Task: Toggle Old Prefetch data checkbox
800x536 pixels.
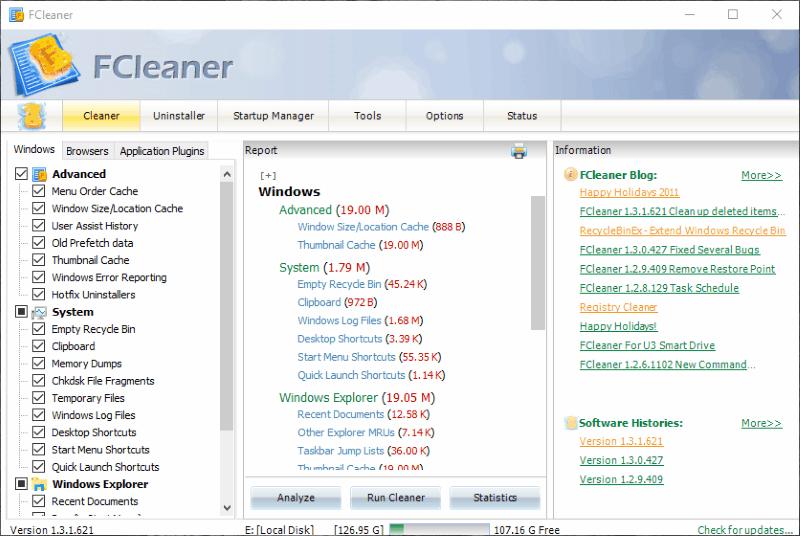Action: (x=38, y=243)
